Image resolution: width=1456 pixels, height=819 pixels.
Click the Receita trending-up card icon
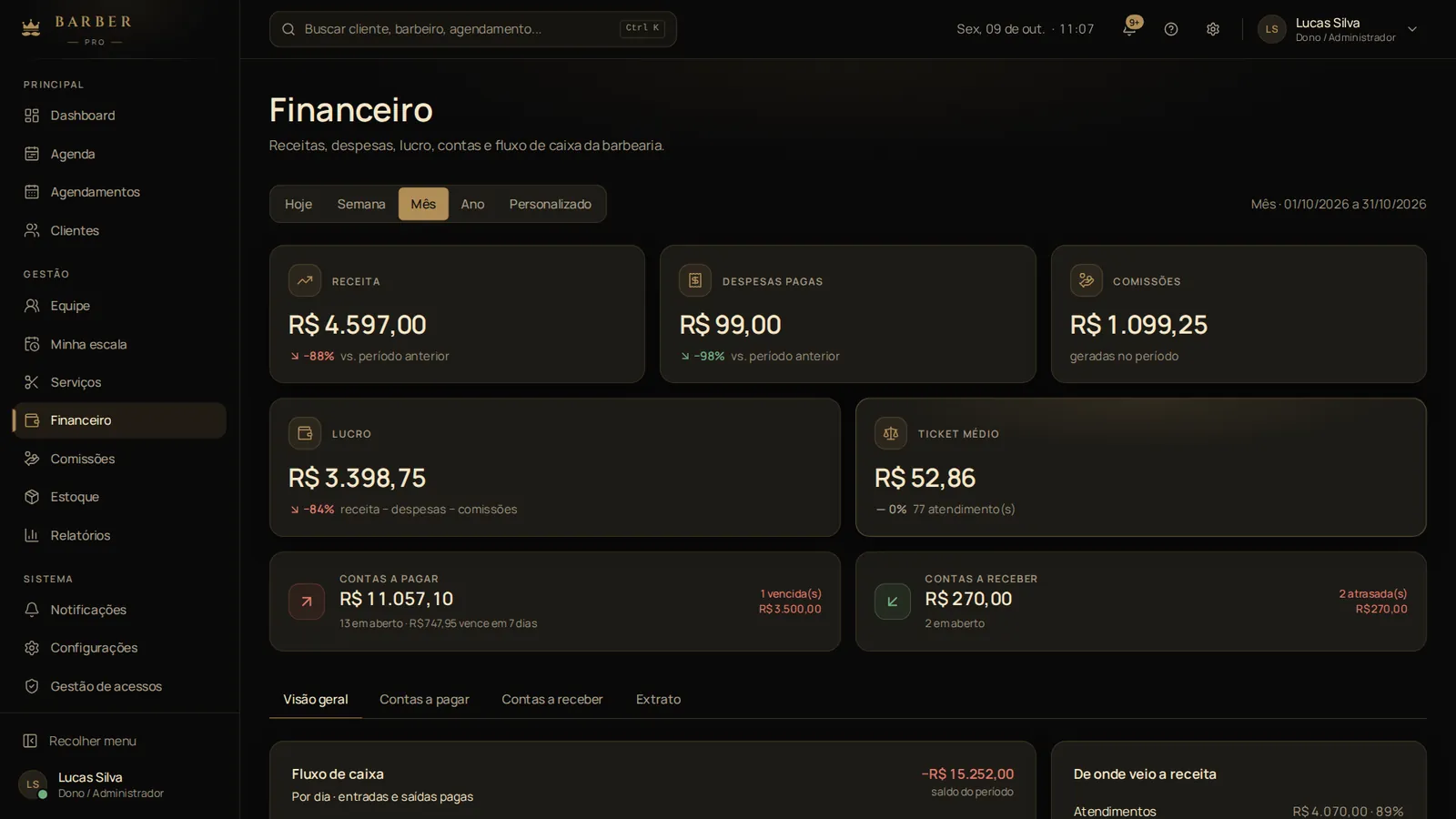point(305,280)
